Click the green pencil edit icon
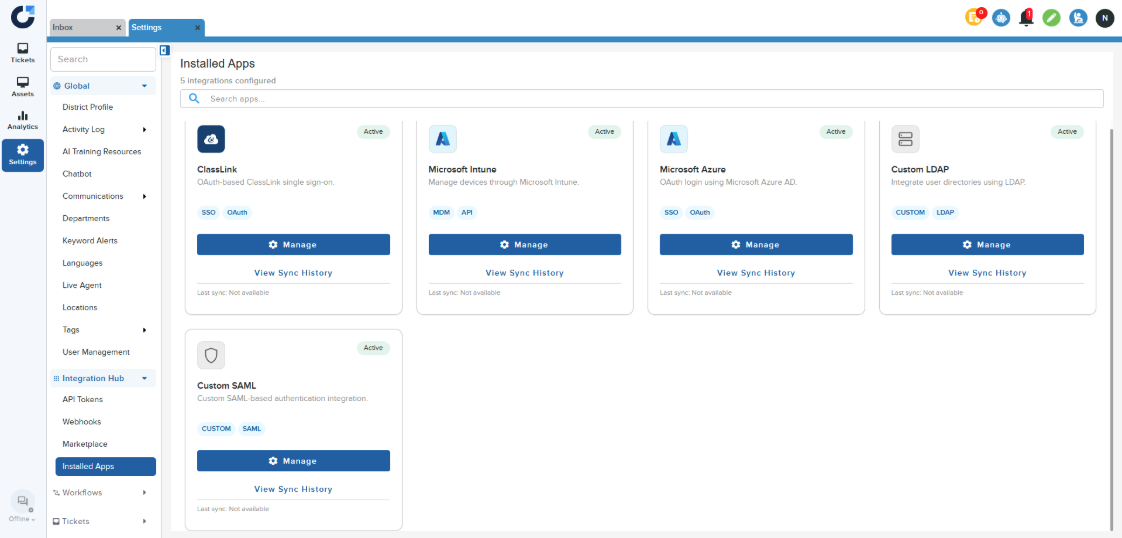 1051,17
